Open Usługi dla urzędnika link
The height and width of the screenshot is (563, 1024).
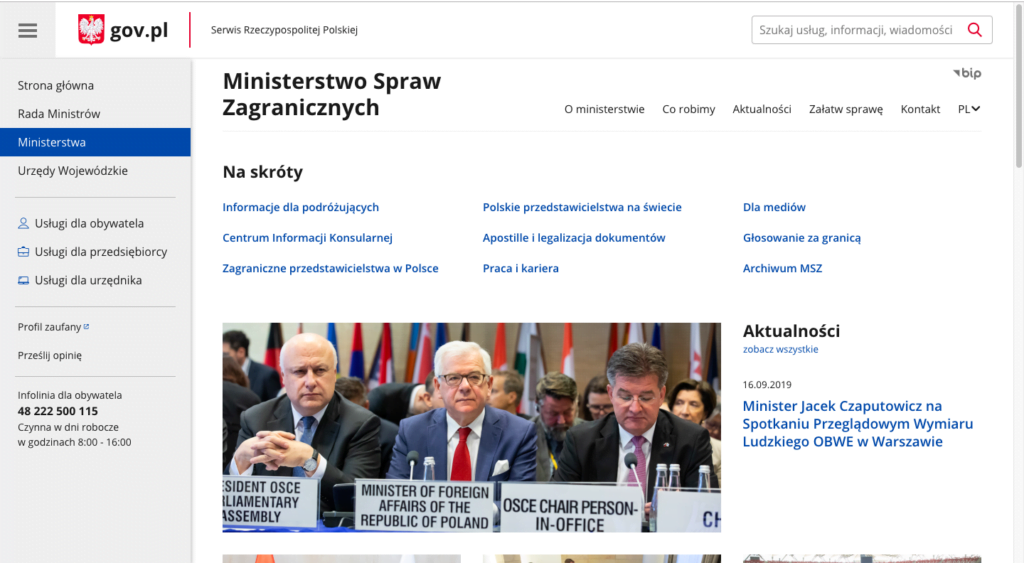(88, 280)
